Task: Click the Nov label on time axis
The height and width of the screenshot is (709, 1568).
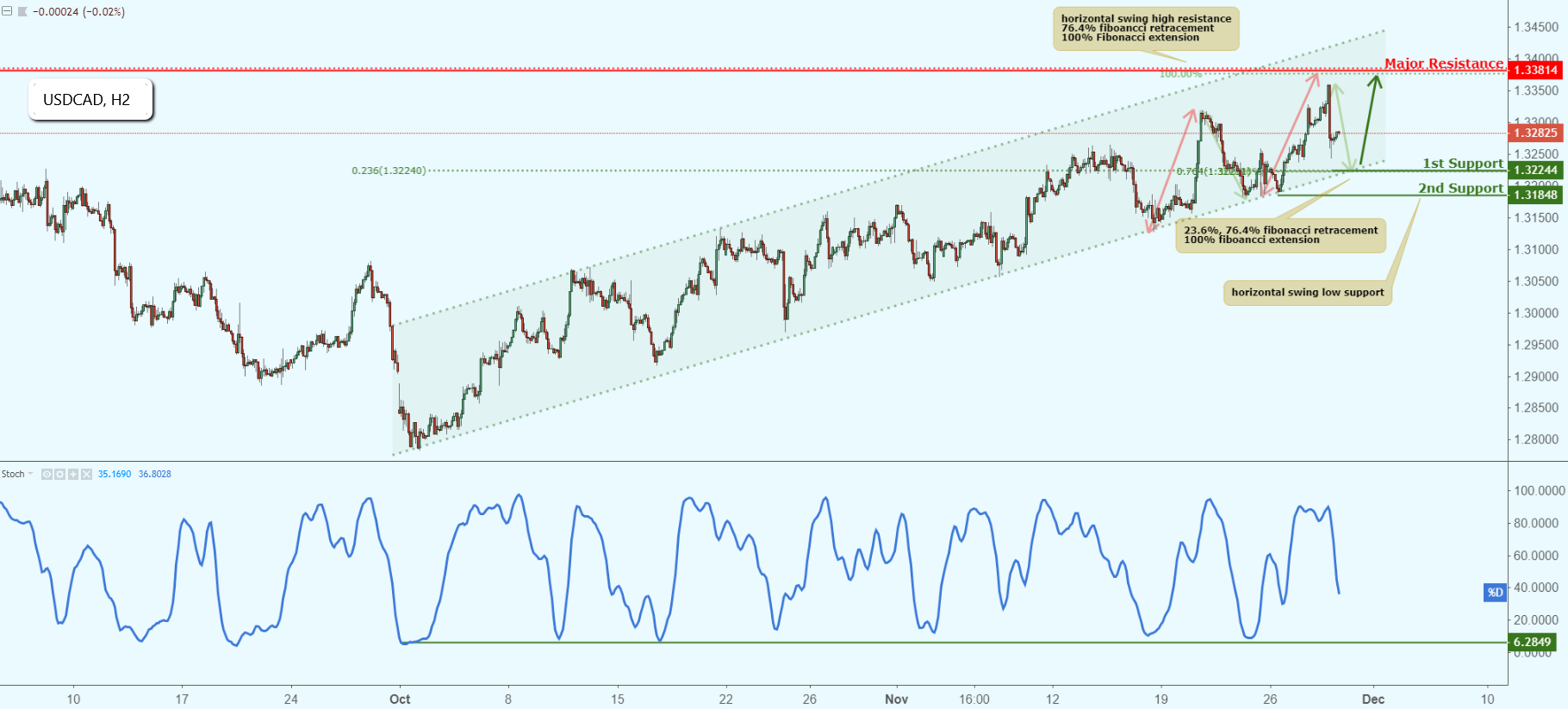Action: click(896, 699)
